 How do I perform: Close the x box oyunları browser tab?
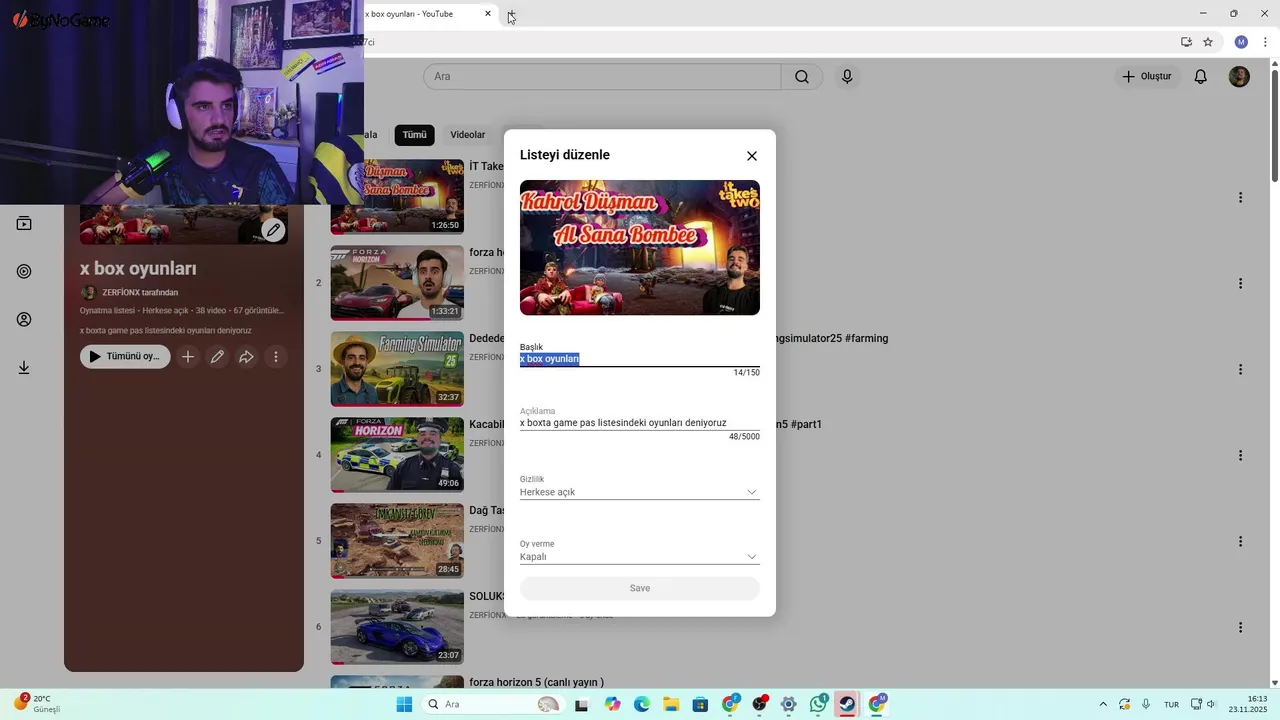click(x=488, y=14)
